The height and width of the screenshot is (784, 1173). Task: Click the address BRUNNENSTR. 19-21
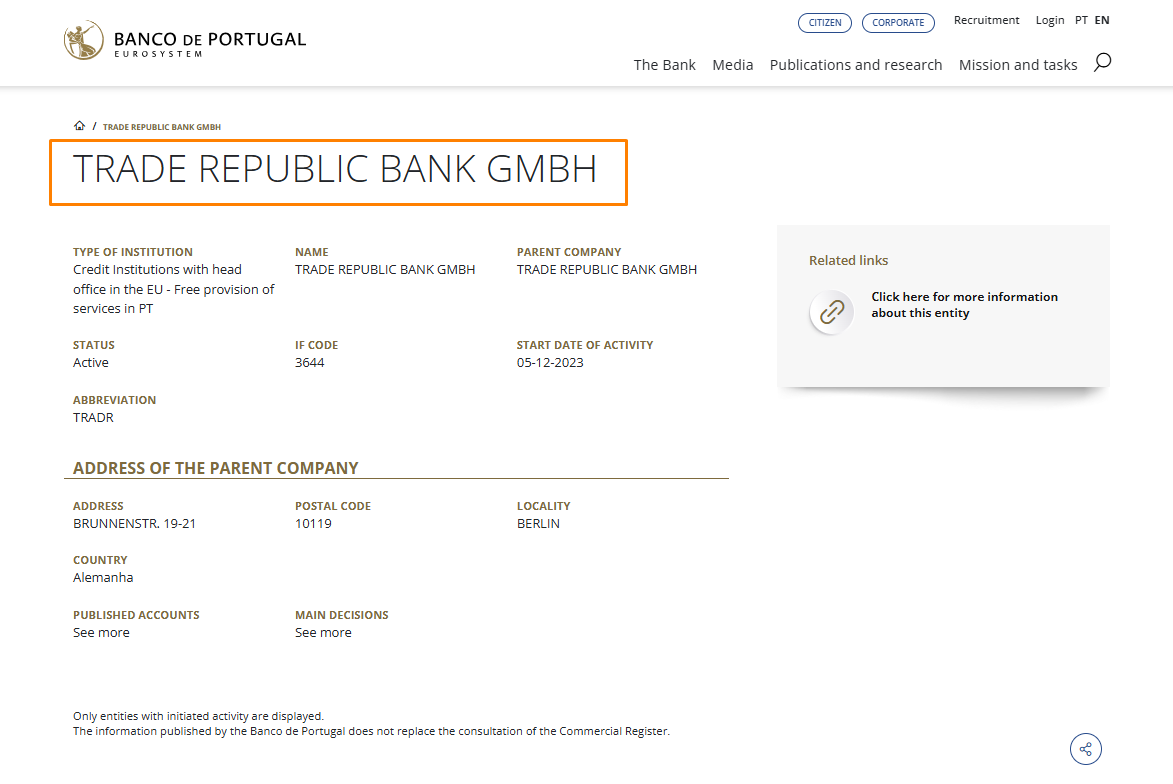(135, 524)
